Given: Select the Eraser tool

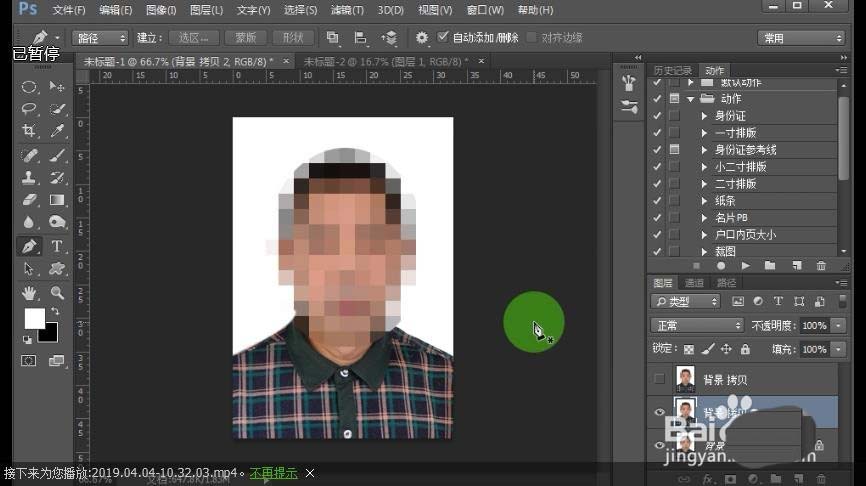Looking at the screenshot, I should pyautogui.click(x=30, y=199).
